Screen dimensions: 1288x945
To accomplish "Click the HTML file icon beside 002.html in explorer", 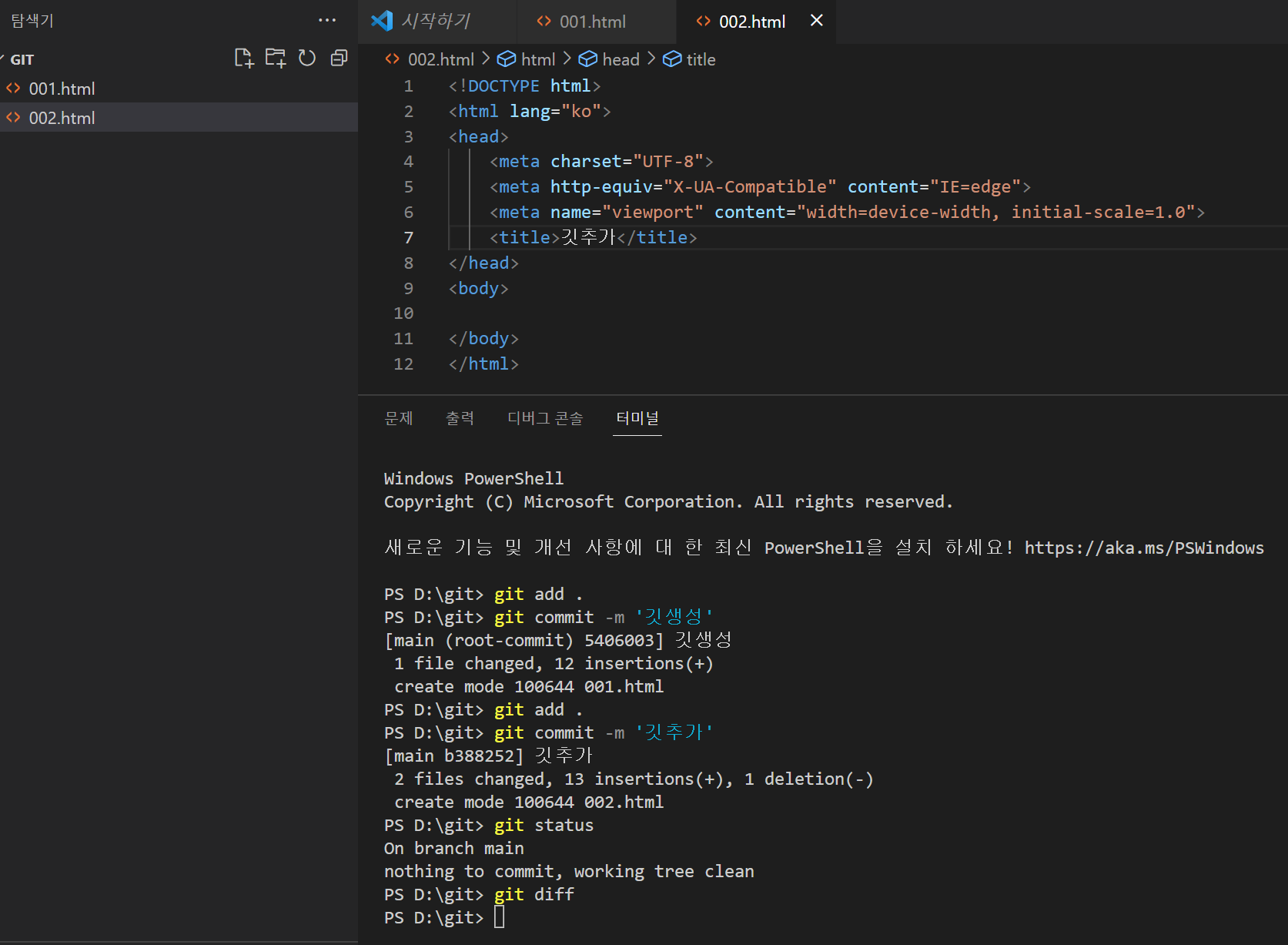I will pyautogui.click(x=13, y=118).
